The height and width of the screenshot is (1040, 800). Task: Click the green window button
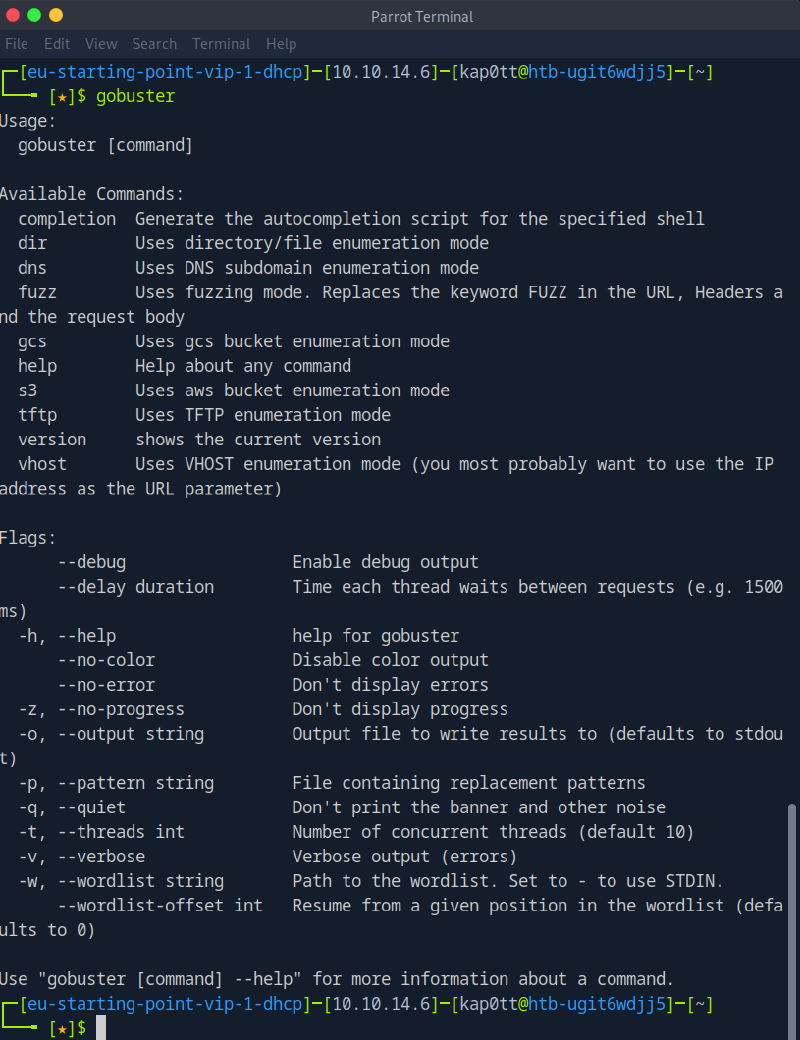point(34,15)
